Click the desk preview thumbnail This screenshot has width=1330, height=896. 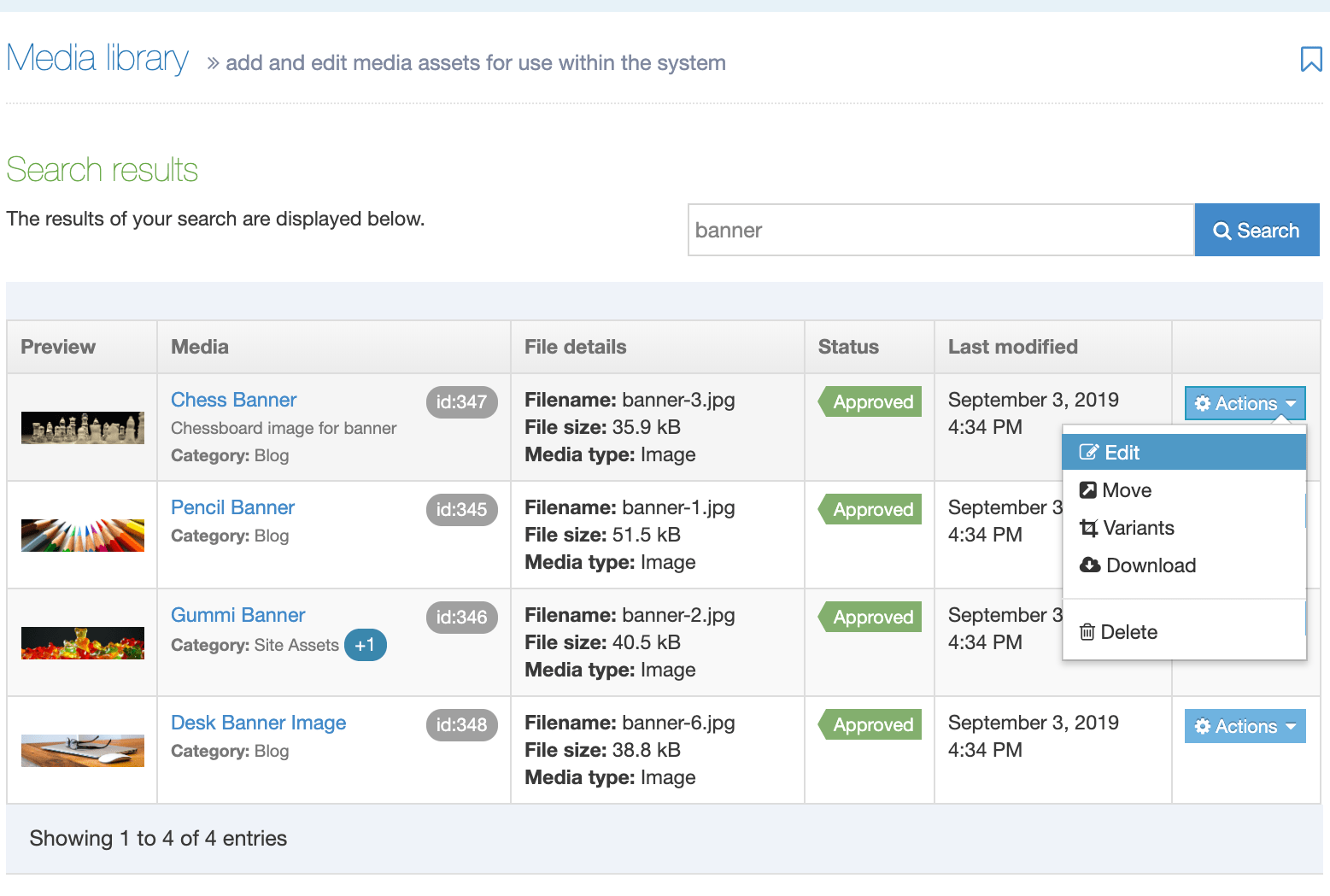tap(83, 751)
